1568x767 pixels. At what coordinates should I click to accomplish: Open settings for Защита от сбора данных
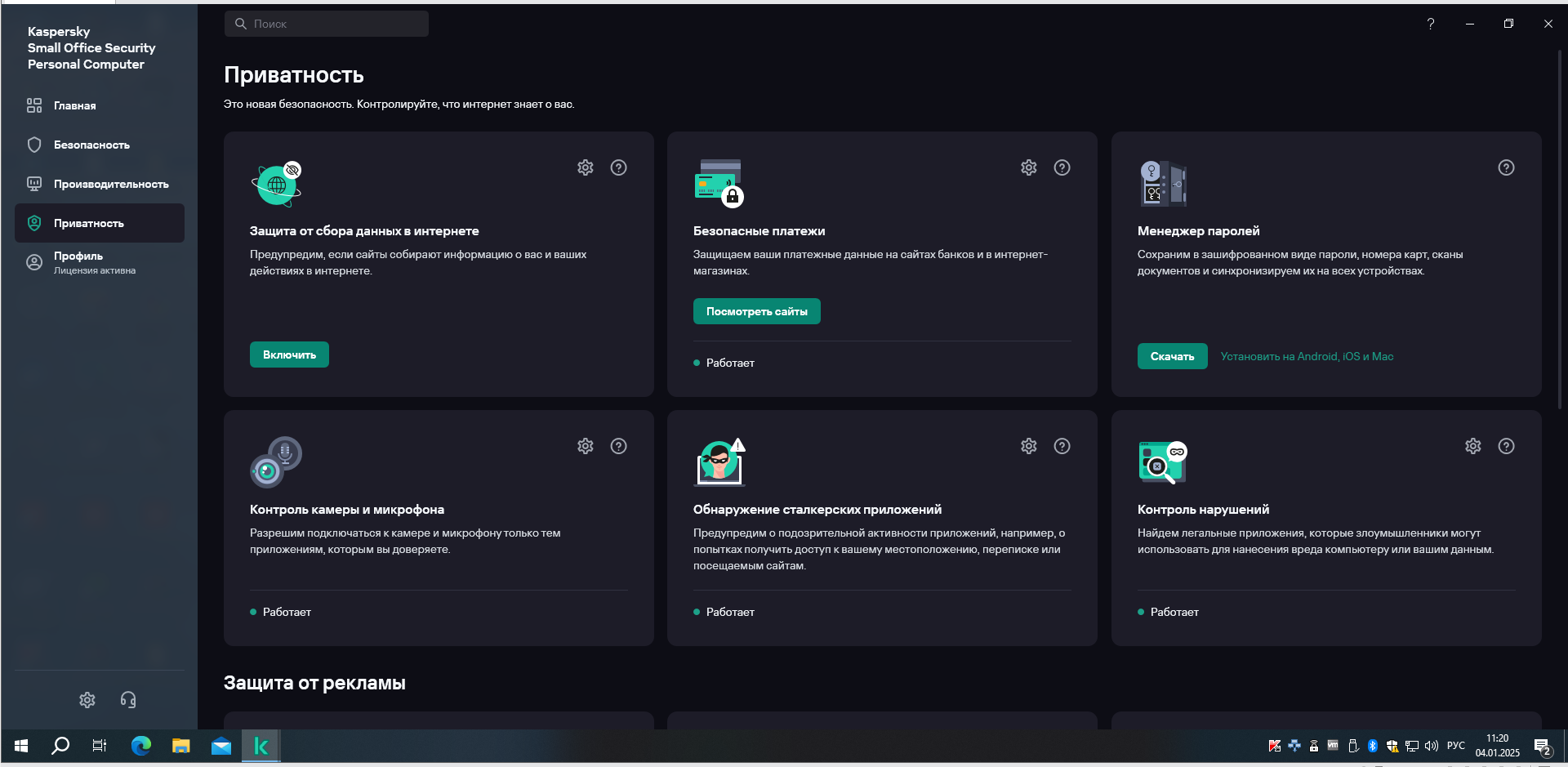tap(586, 167)
